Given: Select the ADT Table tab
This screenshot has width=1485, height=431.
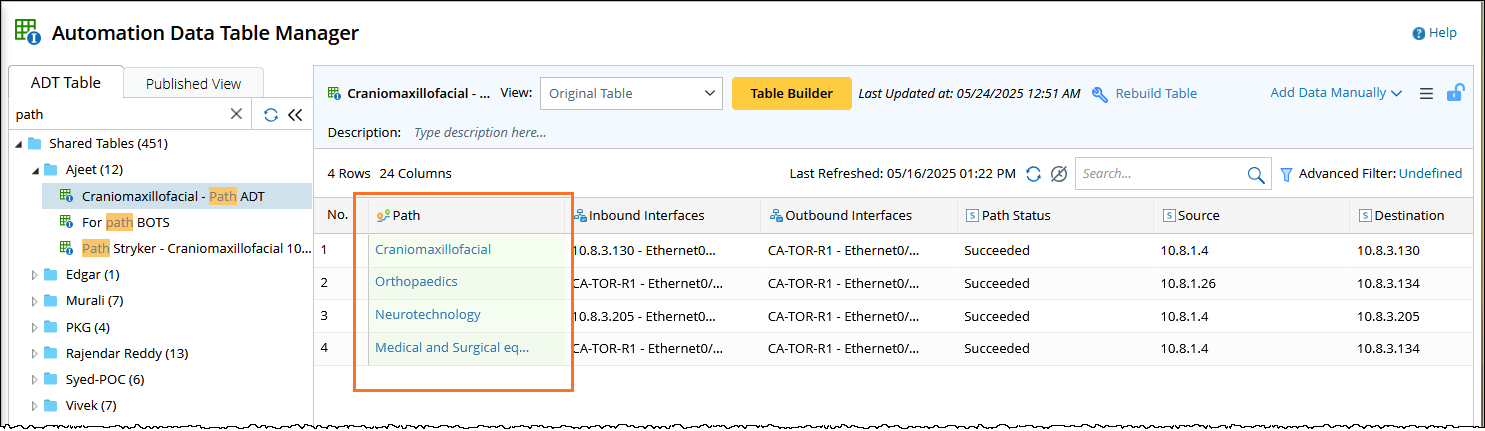Looking at the screenshot, I should tap(66, 83).
